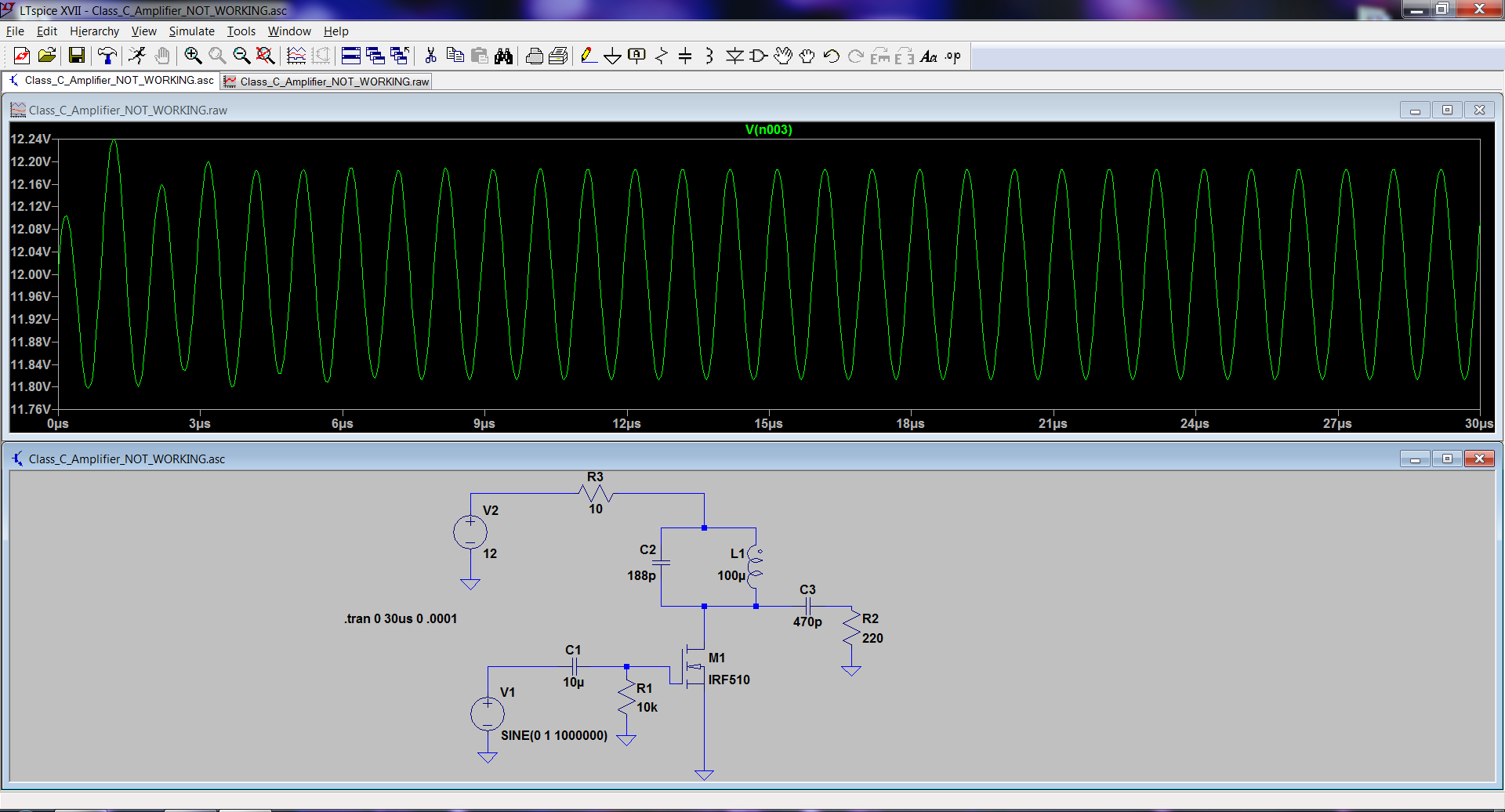Click the IRF510 MOSFET label

coord(729,680)
